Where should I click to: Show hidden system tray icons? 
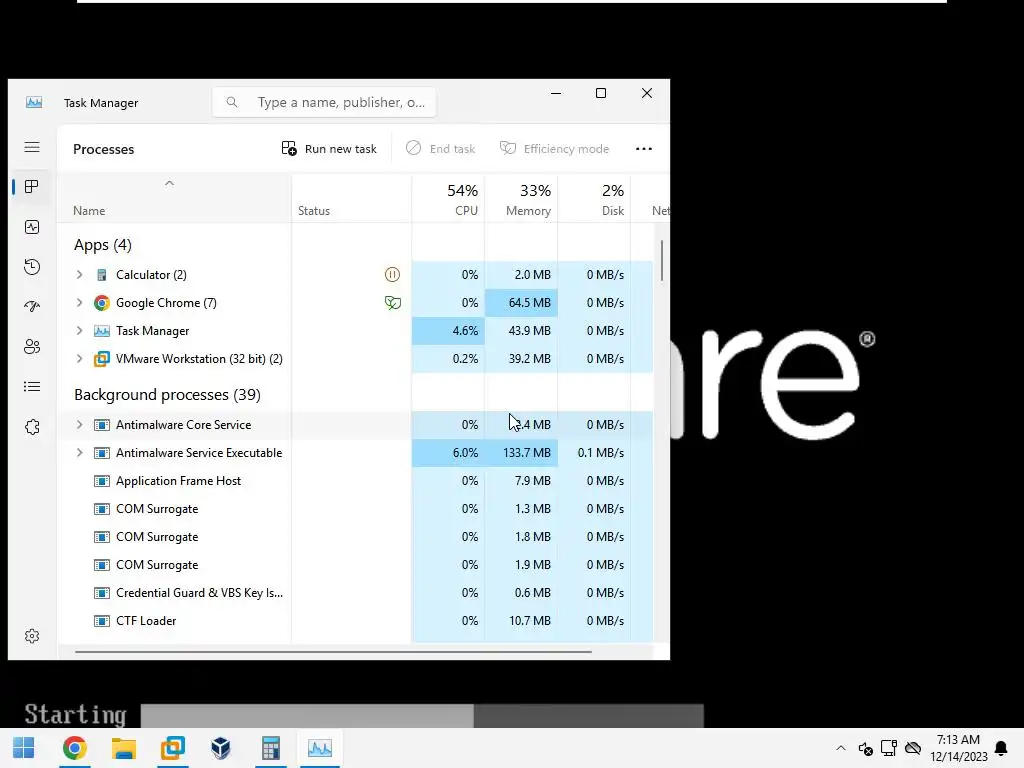(841, 748)
